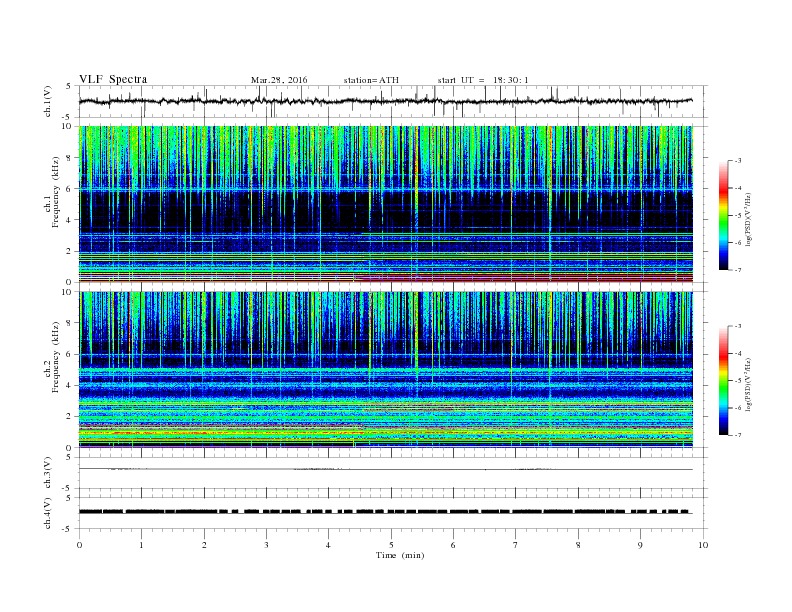Click the ch.1 spectrogram color bar
792x612 pixels.
pyautogui.click(x=723, y=215)
